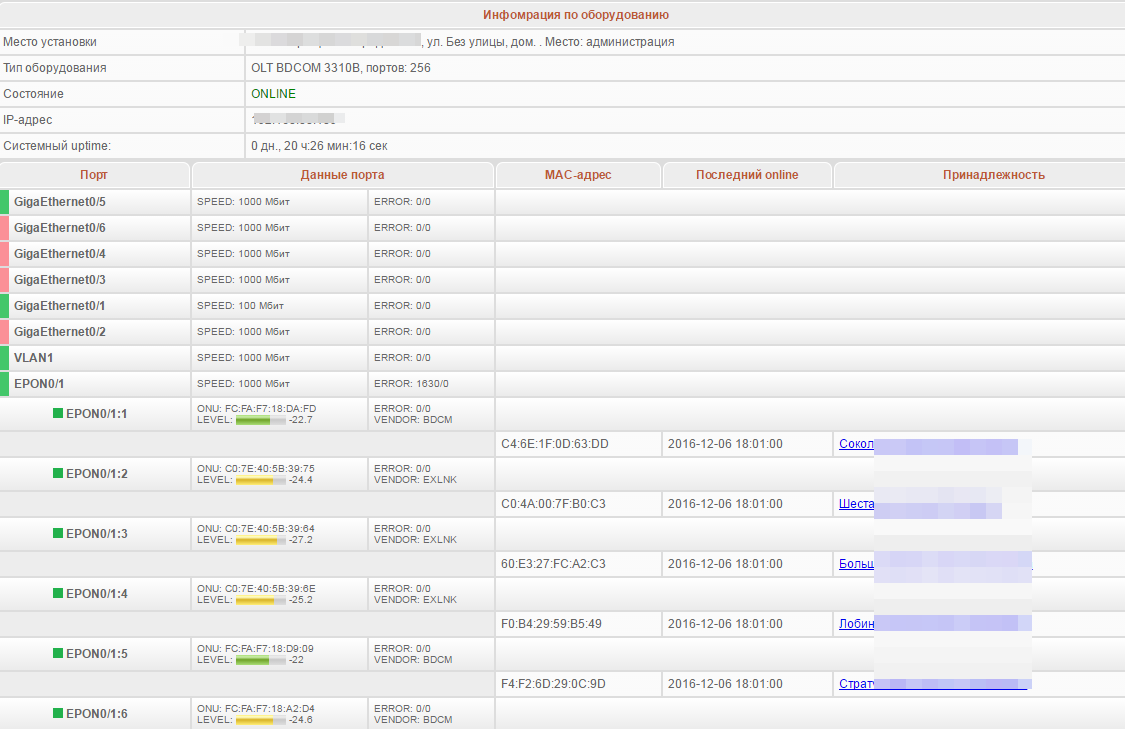The height and width of the screenshot is (729, 1125).
Task: Open the Страт subscriber link
Action: [857, 684]
